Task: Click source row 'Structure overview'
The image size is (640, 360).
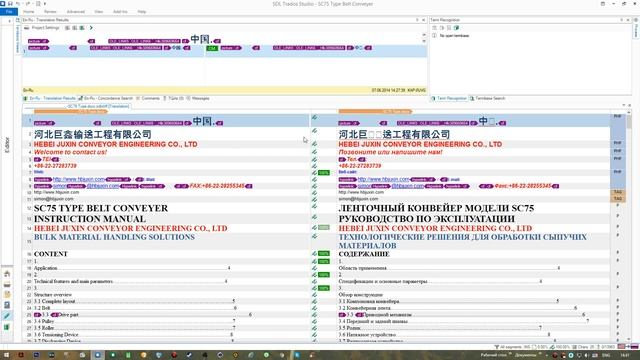Action: coord(53,295)
